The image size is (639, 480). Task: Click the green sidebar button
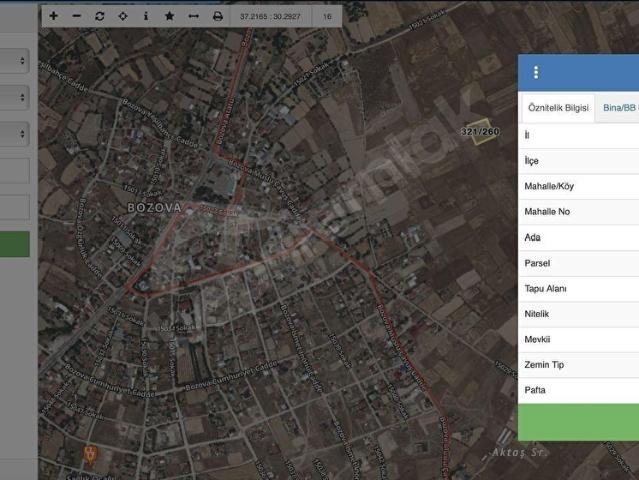point(15,244)
